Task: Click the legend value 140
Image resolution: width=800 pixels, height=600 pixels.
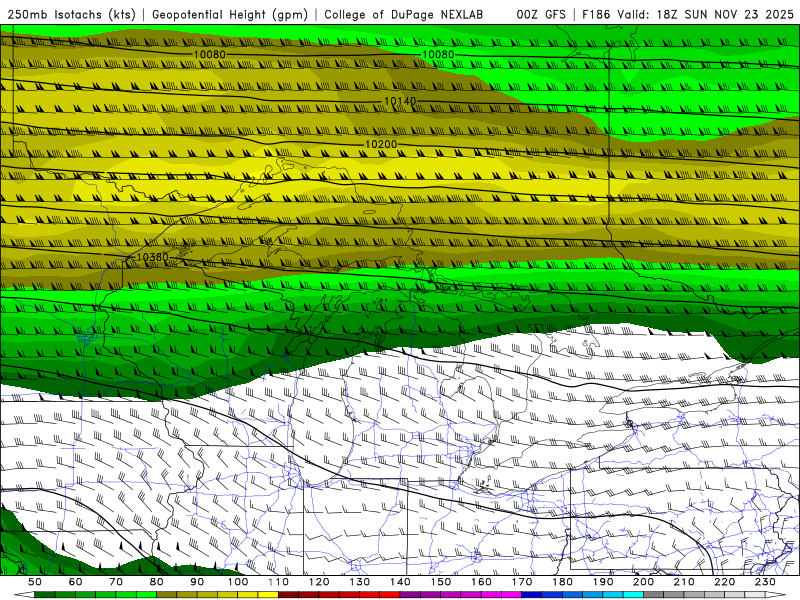Action: click(400, 582)
